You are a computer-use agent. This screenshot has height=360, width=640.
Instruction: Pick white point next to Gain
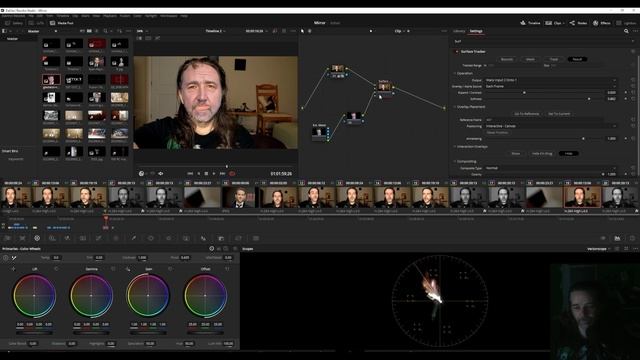pyautogui.click(x=128, y=269)
